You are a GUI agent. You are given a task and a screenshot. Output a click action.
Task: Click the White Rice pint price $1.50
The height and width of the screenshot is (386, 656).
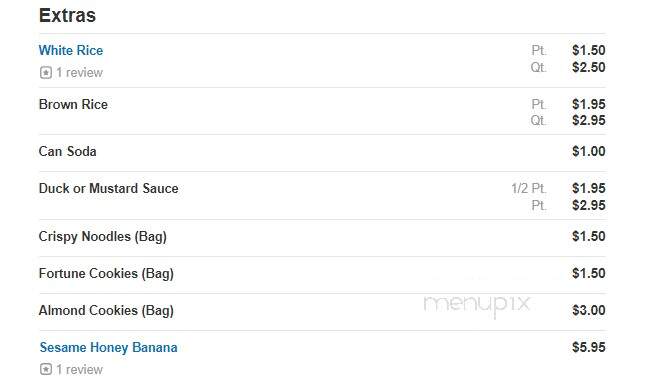(x=589, y=50)
